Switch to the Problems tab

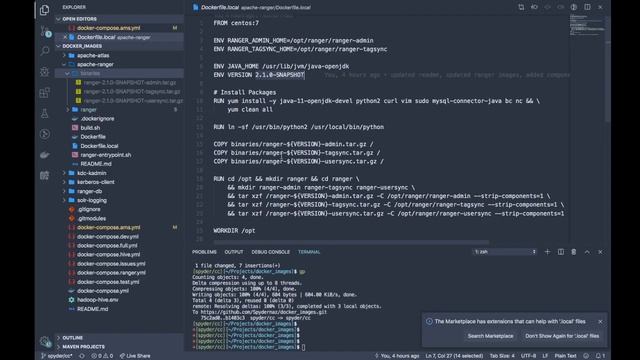point(204,252)
